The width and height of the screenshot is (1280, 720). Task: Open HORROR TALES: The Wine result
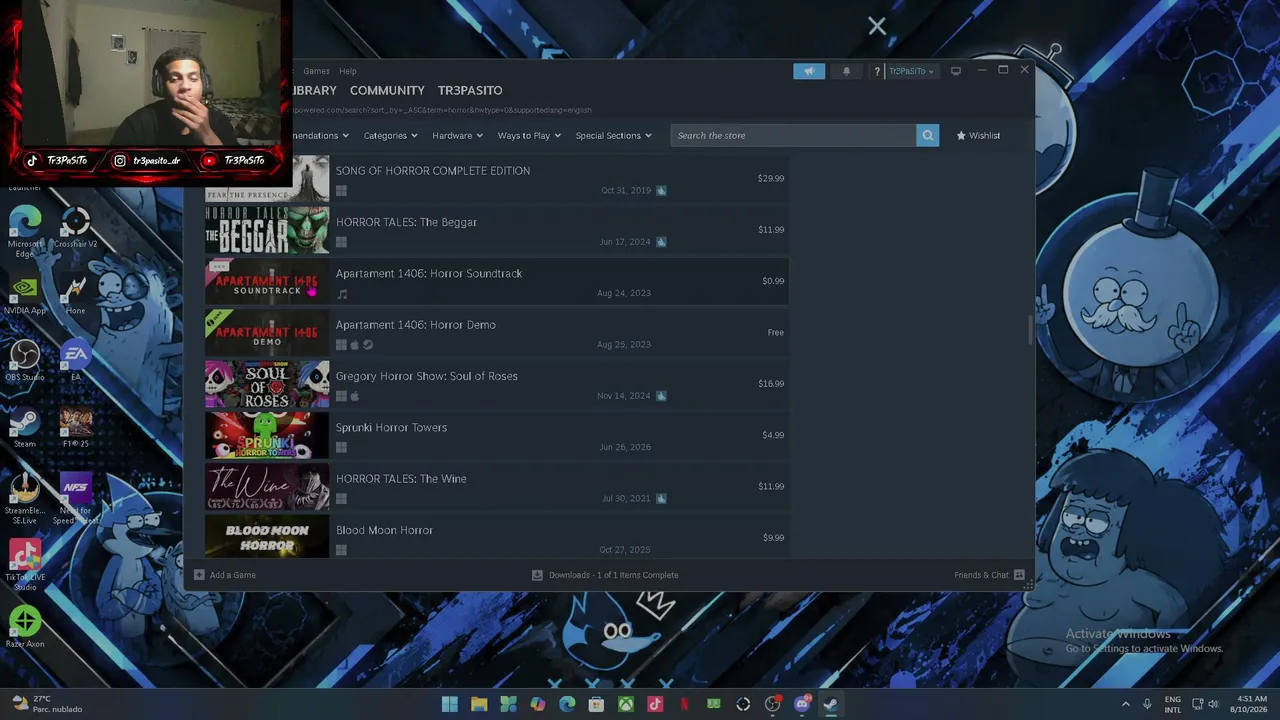point(497,487)
